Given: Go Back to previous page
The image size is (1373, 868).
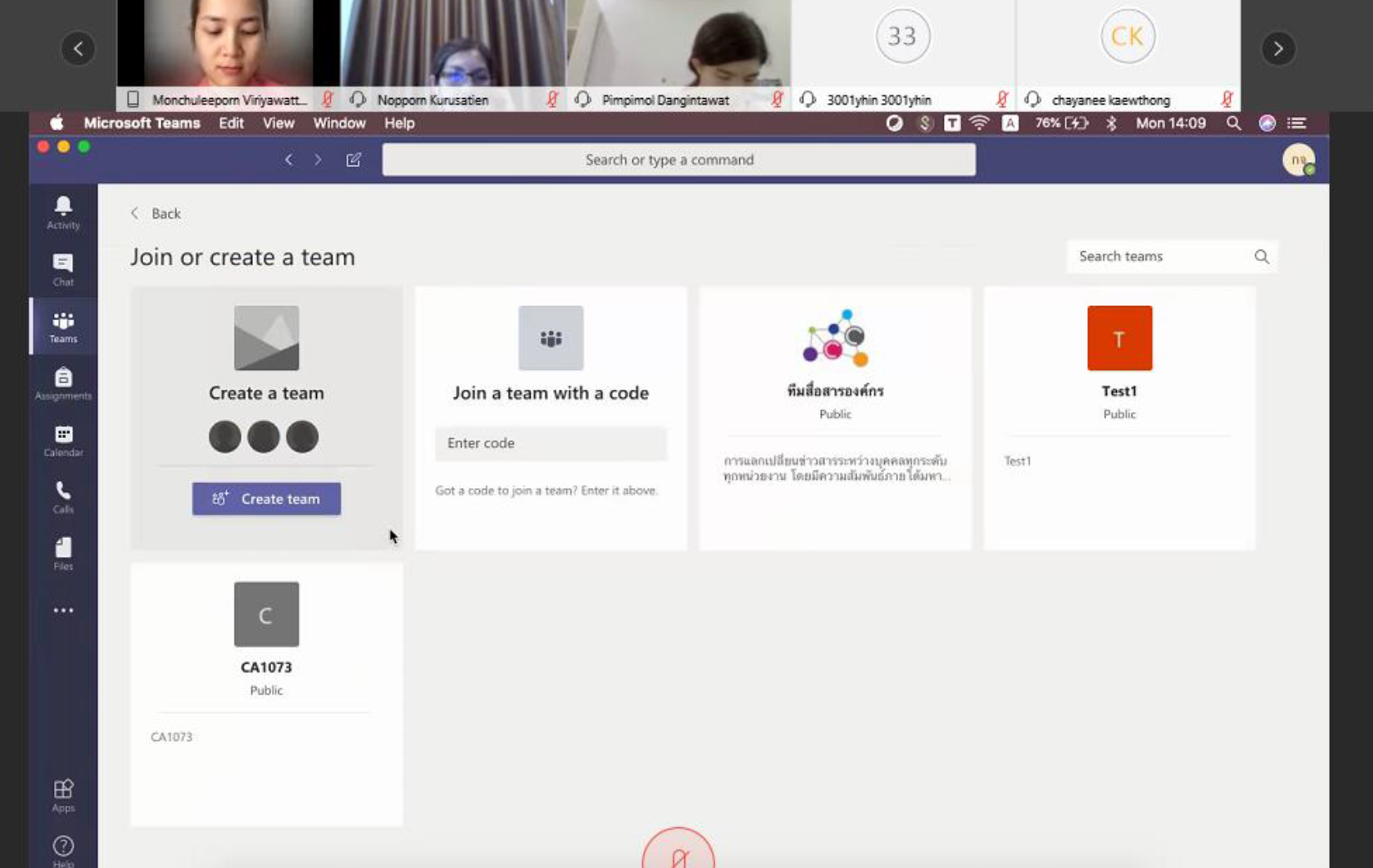Looking at the screenshot, I should (156, 214).
